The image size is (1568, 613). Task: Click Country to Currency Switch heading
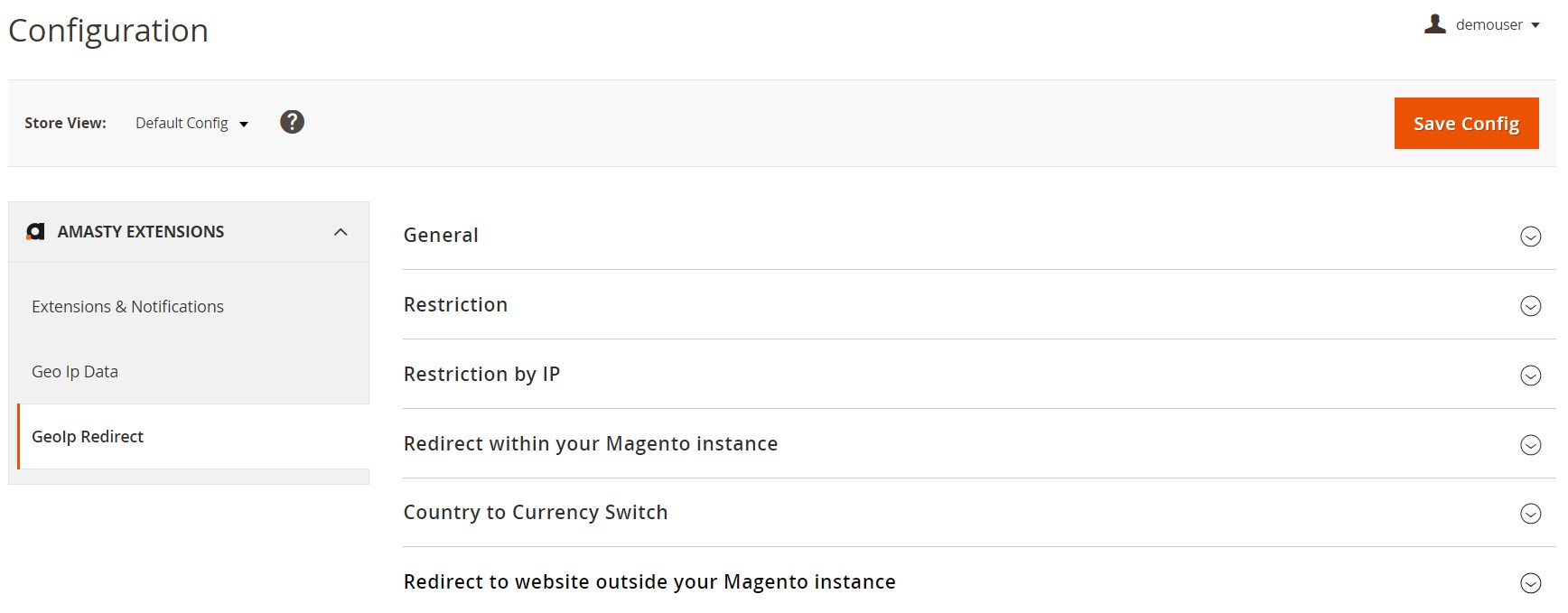pos(536,512)
